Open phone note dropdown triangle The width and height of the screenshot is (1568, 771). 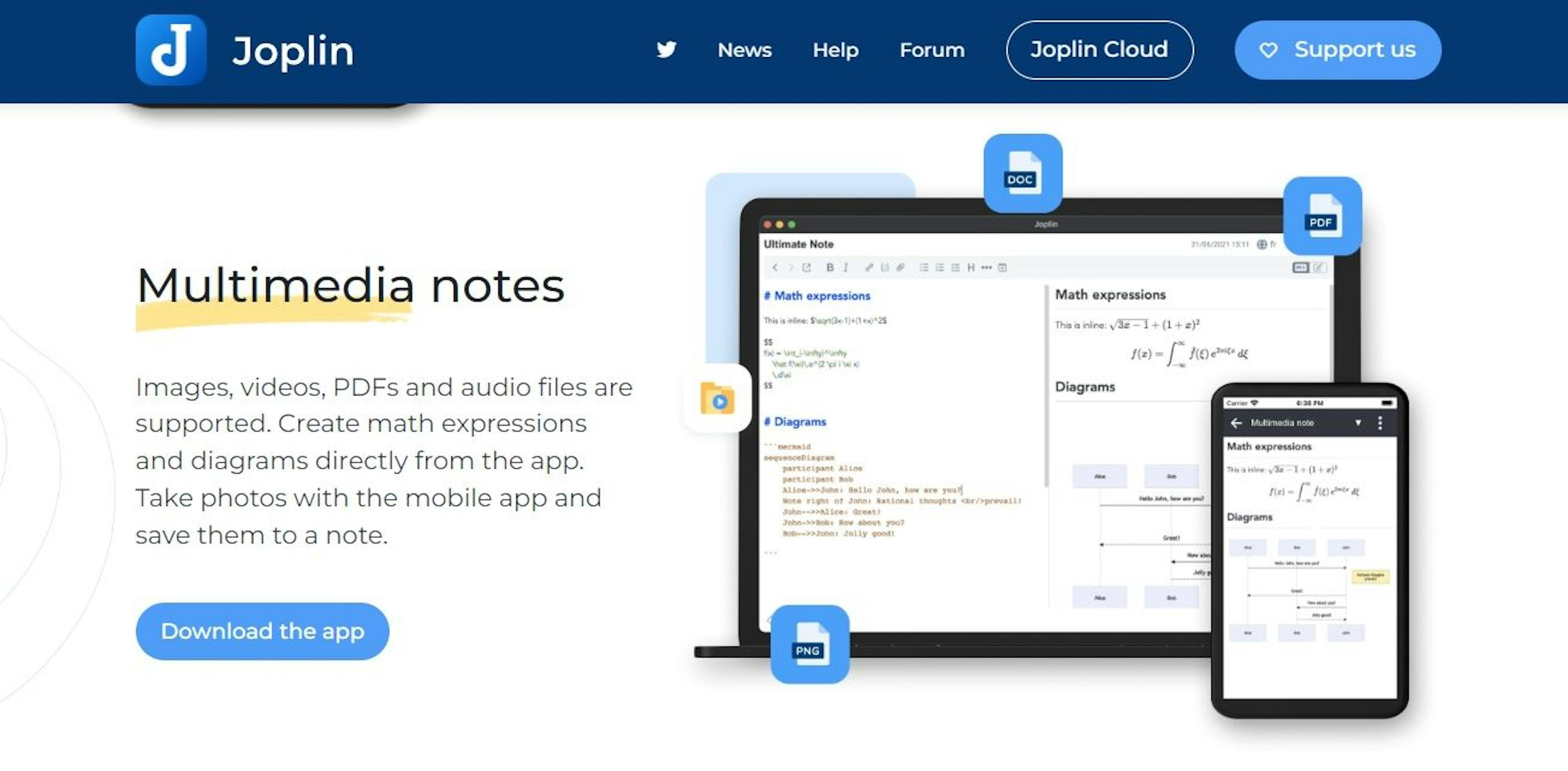[x=1358, y=423]
